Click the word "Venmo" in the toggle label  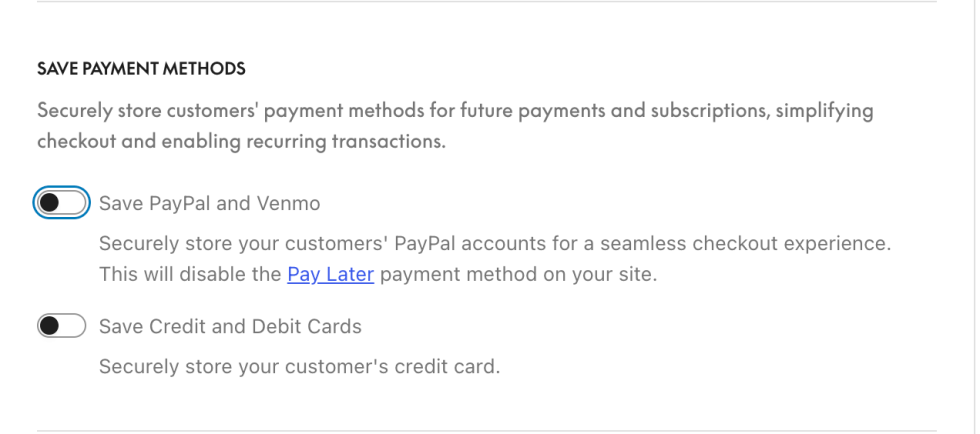288,204
